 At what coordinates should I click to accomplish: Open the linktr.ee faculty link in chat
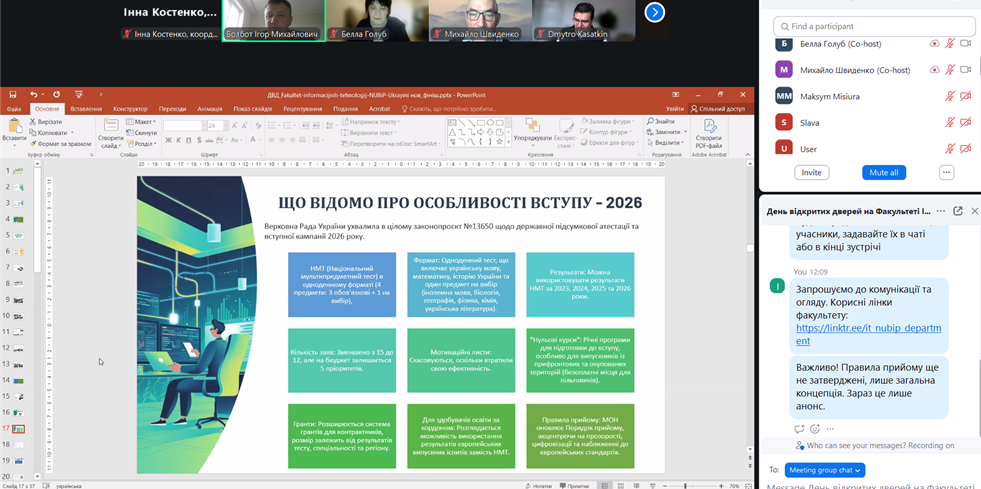pyautogui.click(x=868, y=334)
